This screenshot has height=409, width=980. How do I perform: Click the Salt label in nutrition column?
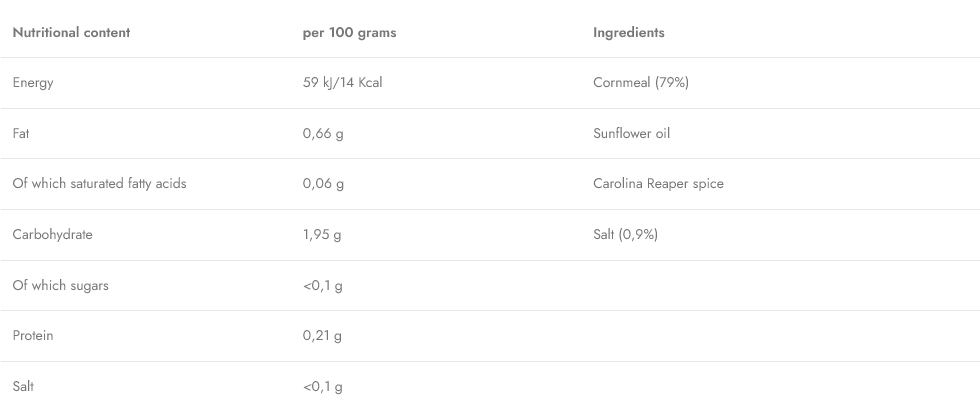[x=23, y=386]
